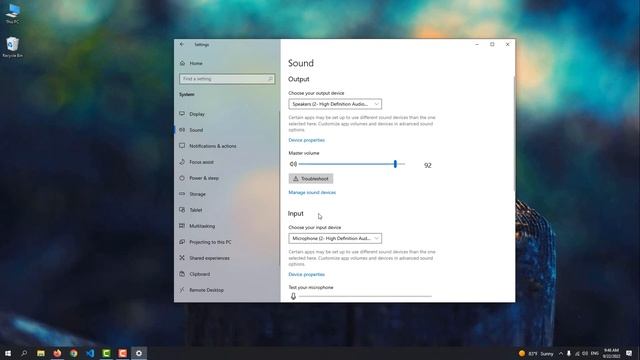The width and height of the screenshot is (640, 360).
Task: Open Visual Studio Code from taskbar
Action: coord(90,353)
